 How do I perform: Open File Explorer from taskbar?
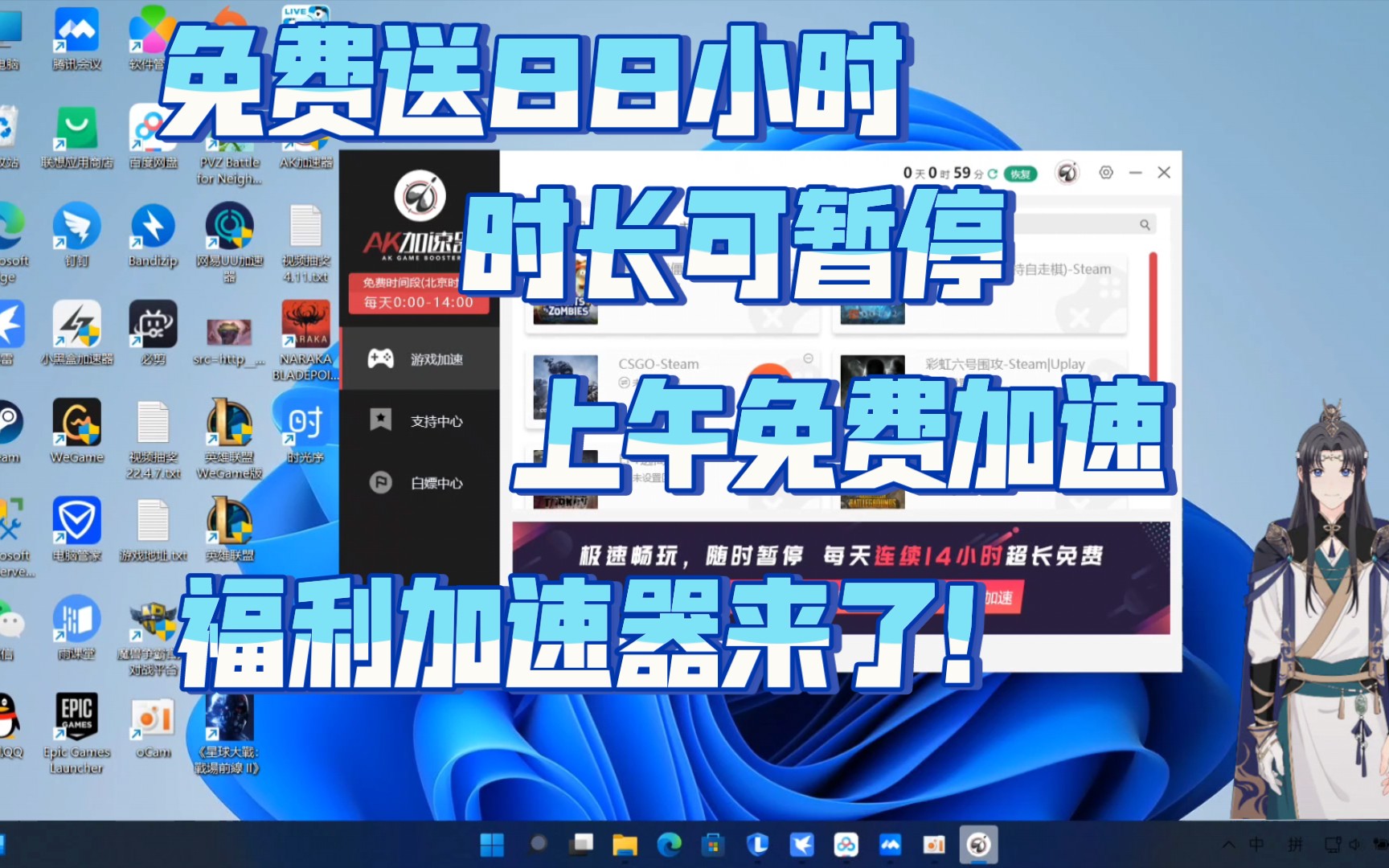click(625, 845)
